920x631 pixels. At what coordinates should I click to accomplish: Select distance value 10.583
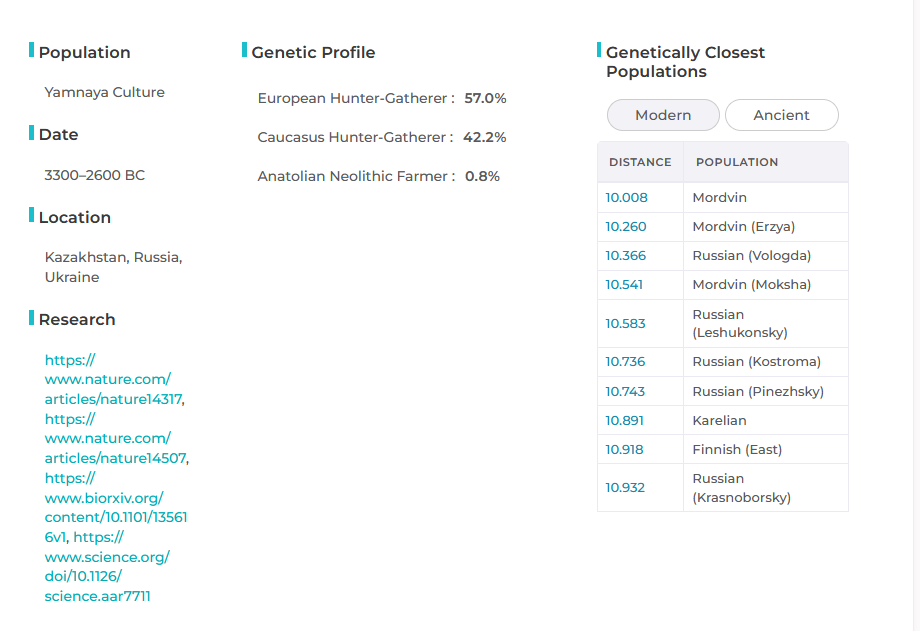click(x=626, y=324)
